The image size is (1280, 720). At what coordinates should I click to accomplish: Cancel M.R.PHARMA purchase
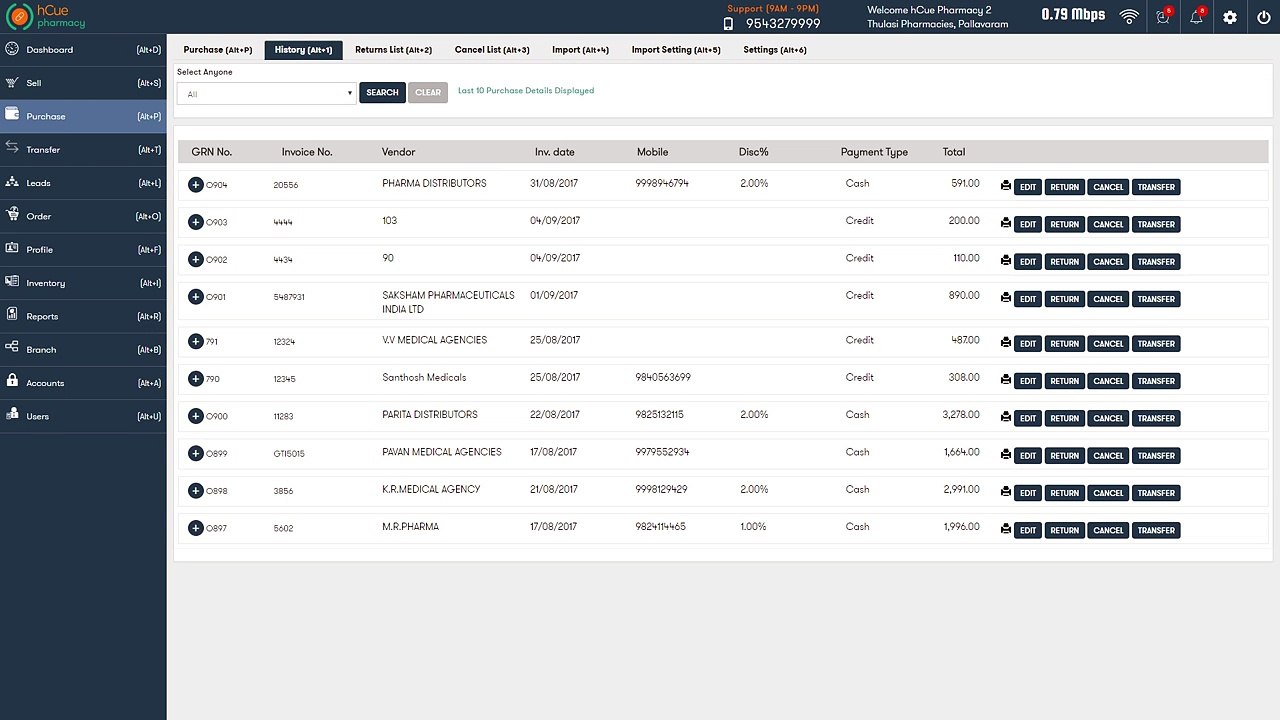(x=1108, y=530)
